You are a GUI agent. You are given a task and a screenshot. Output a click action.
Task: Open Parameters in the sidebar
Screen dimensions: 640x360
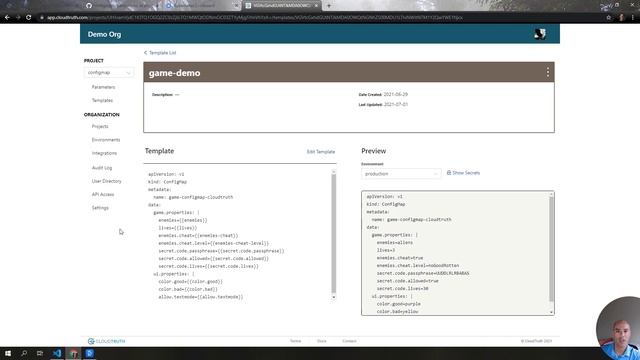[x=103, y=87]
